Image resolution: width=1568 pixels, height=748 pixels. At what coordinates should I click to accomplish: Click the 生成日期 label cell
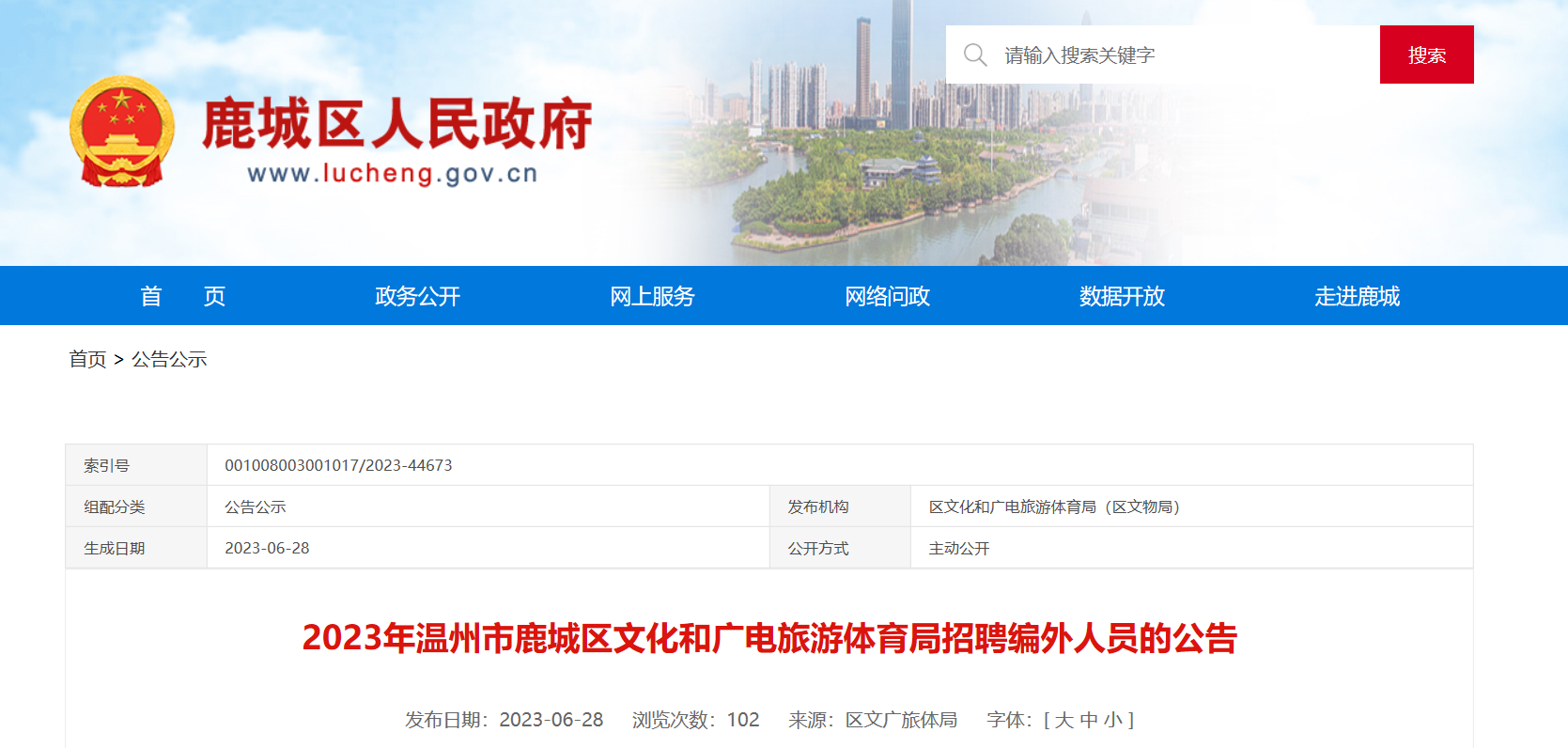(x=136, y=548)
